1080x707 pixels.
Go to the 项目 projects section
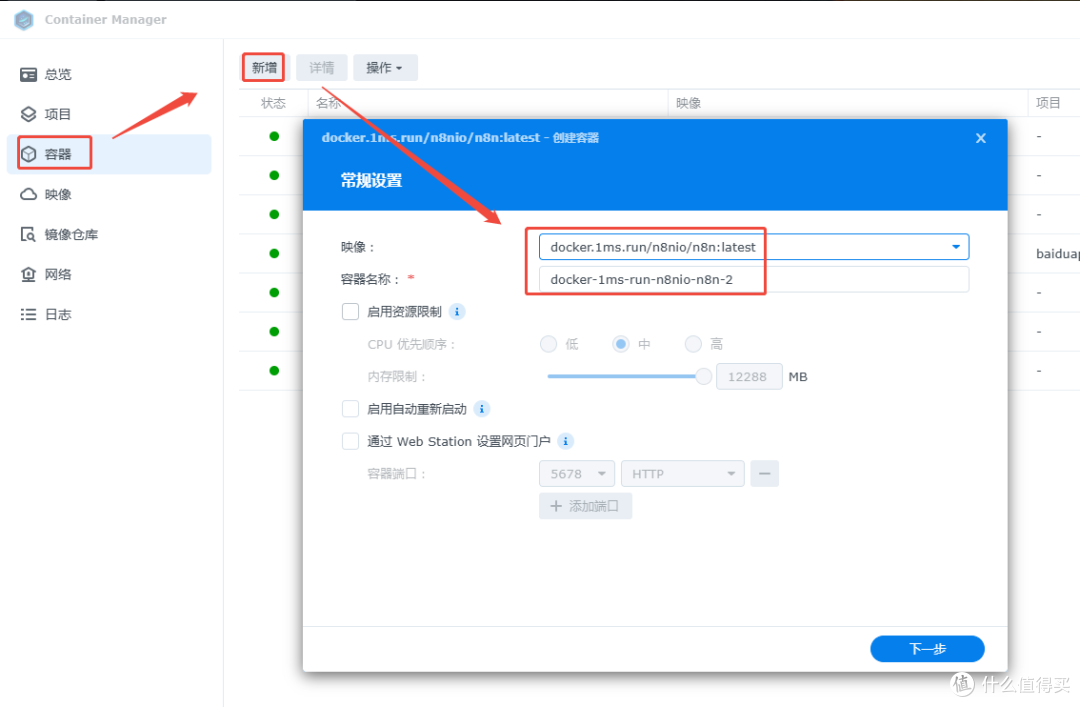(x=109, y=114)
